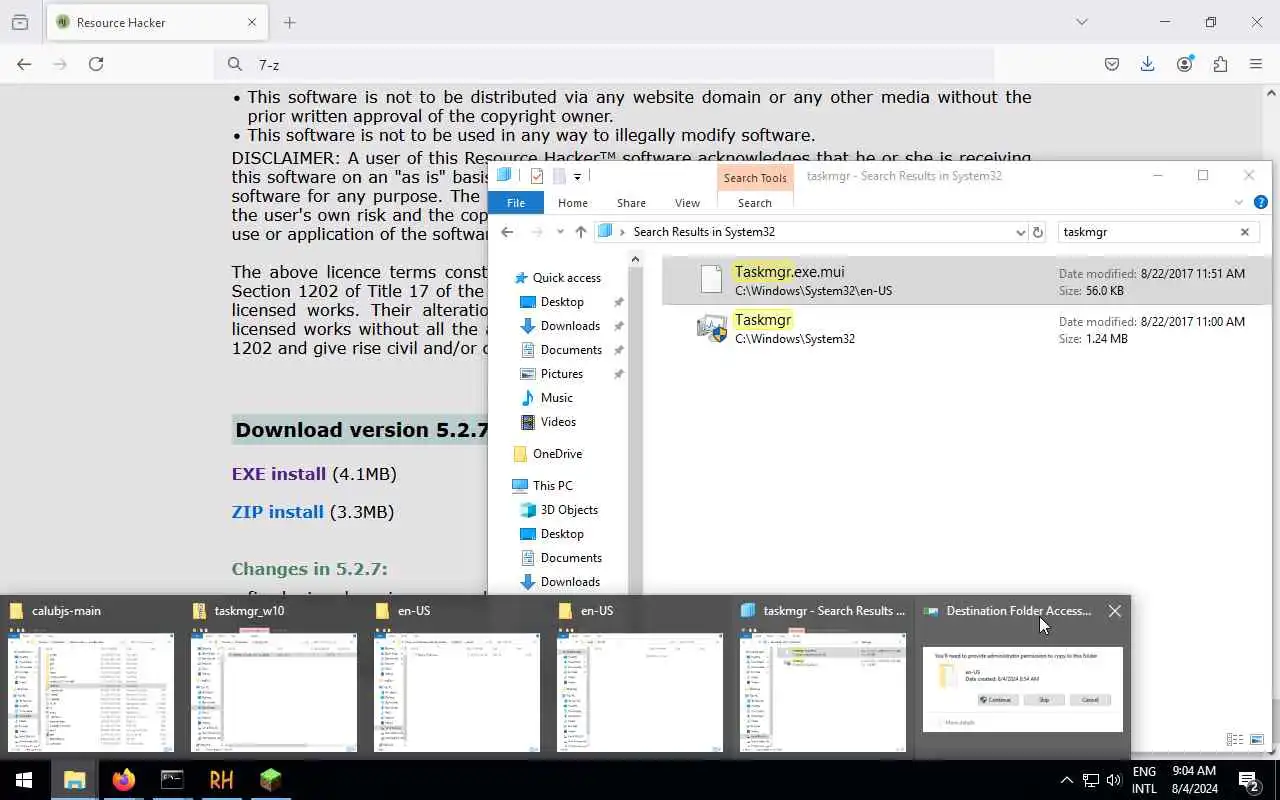Download the EXE install link
1280x800 pixels.
[279, 474]
